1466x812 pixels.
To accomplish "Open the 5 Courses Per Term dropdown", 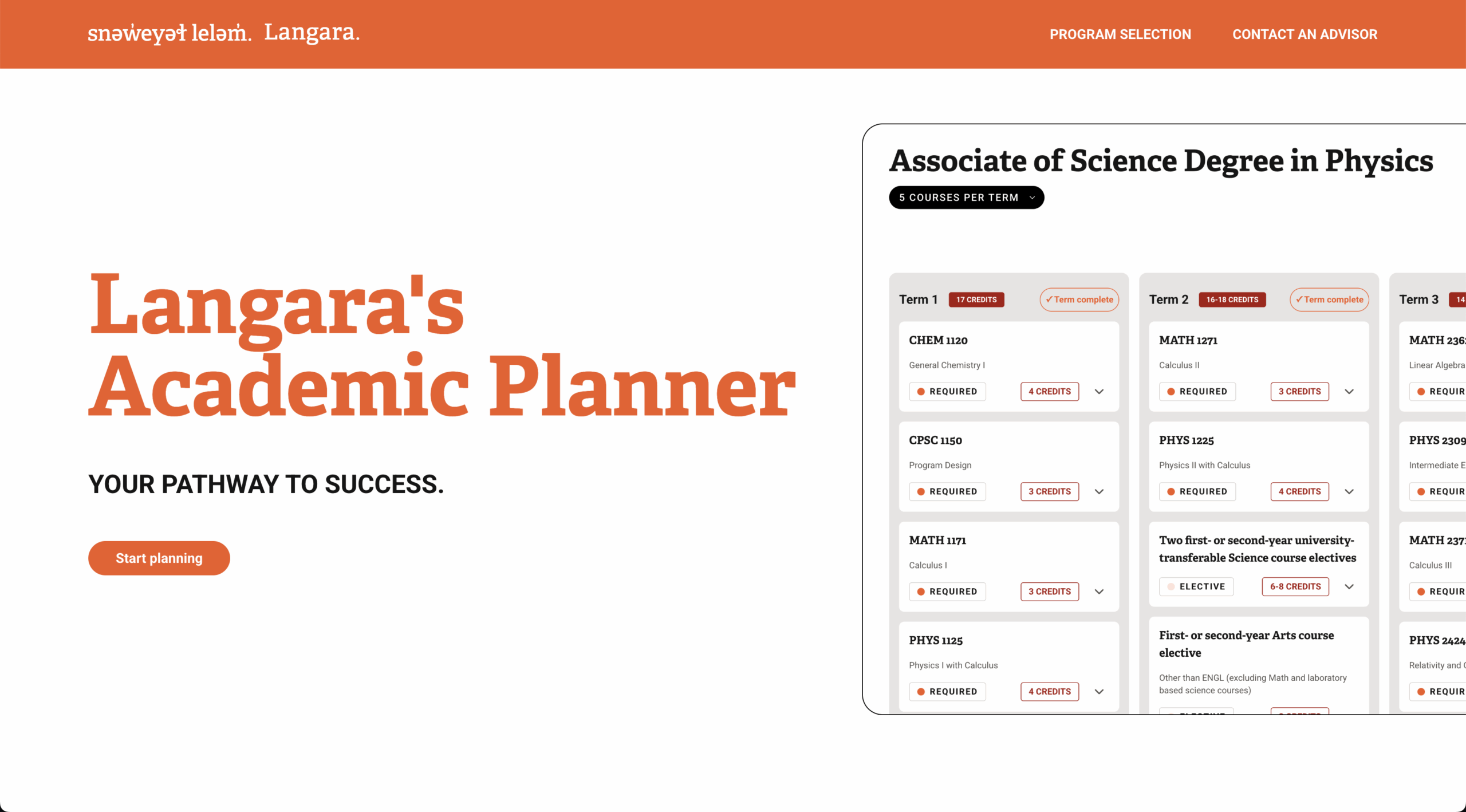I will (x=966, y=198).
